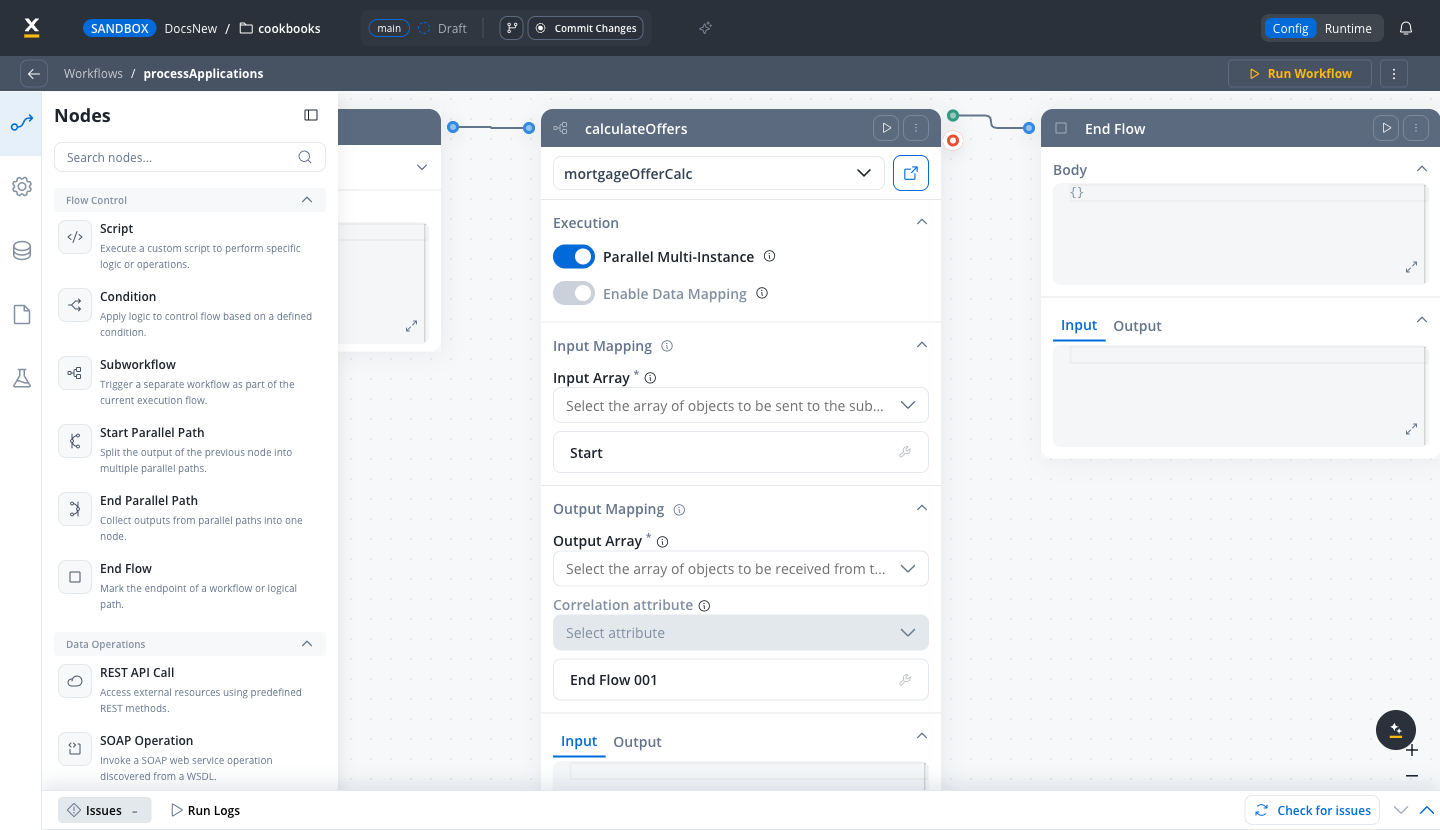The image size is (1440, 830).
Task: Click Check for issues button
Action: 1312,810
